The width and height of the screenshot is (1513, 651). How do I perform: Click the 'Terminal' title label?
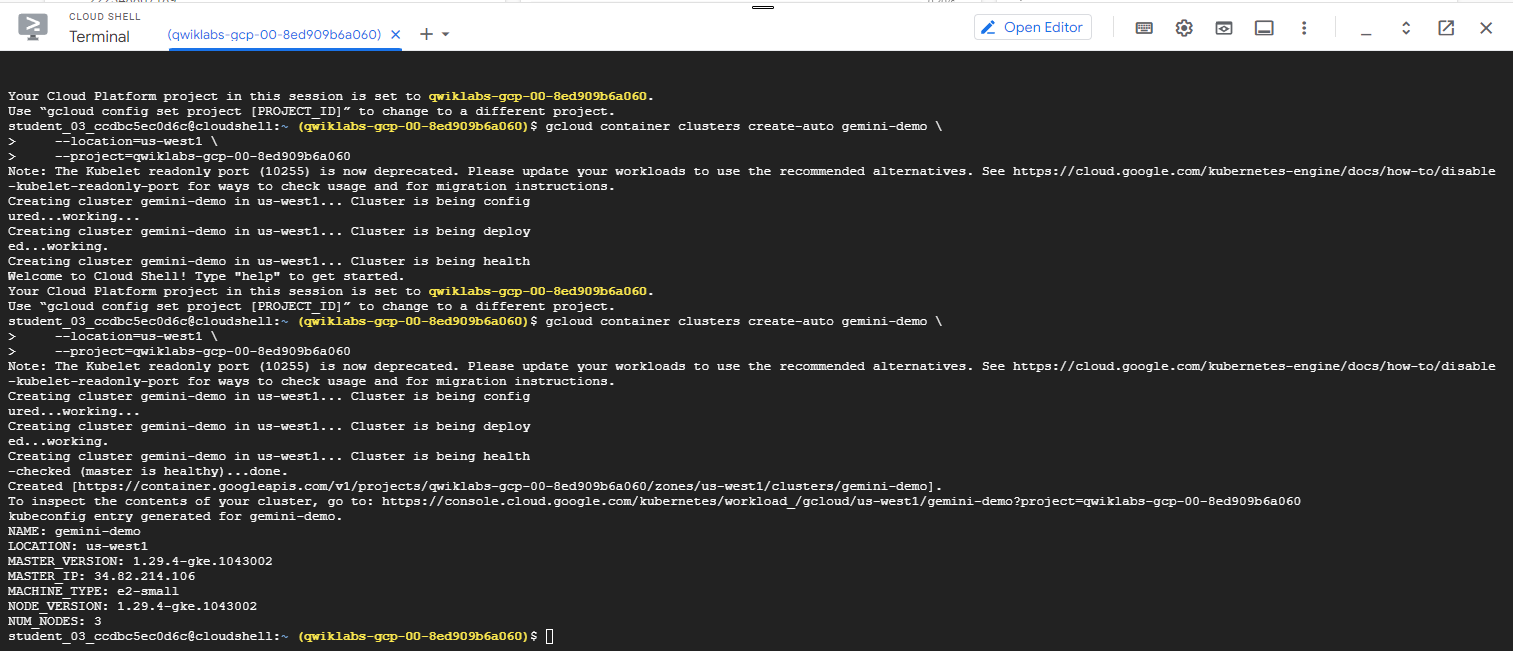pos(99,36)
